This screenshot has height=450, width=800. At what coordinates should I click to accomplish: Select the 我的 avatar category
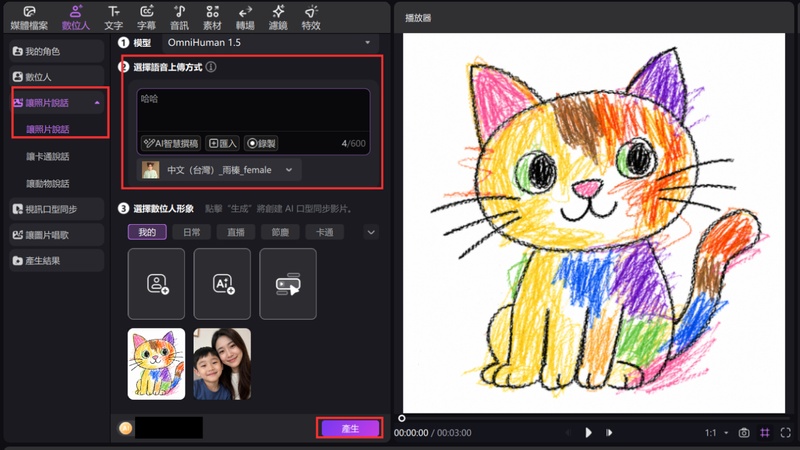pos(147,232)
